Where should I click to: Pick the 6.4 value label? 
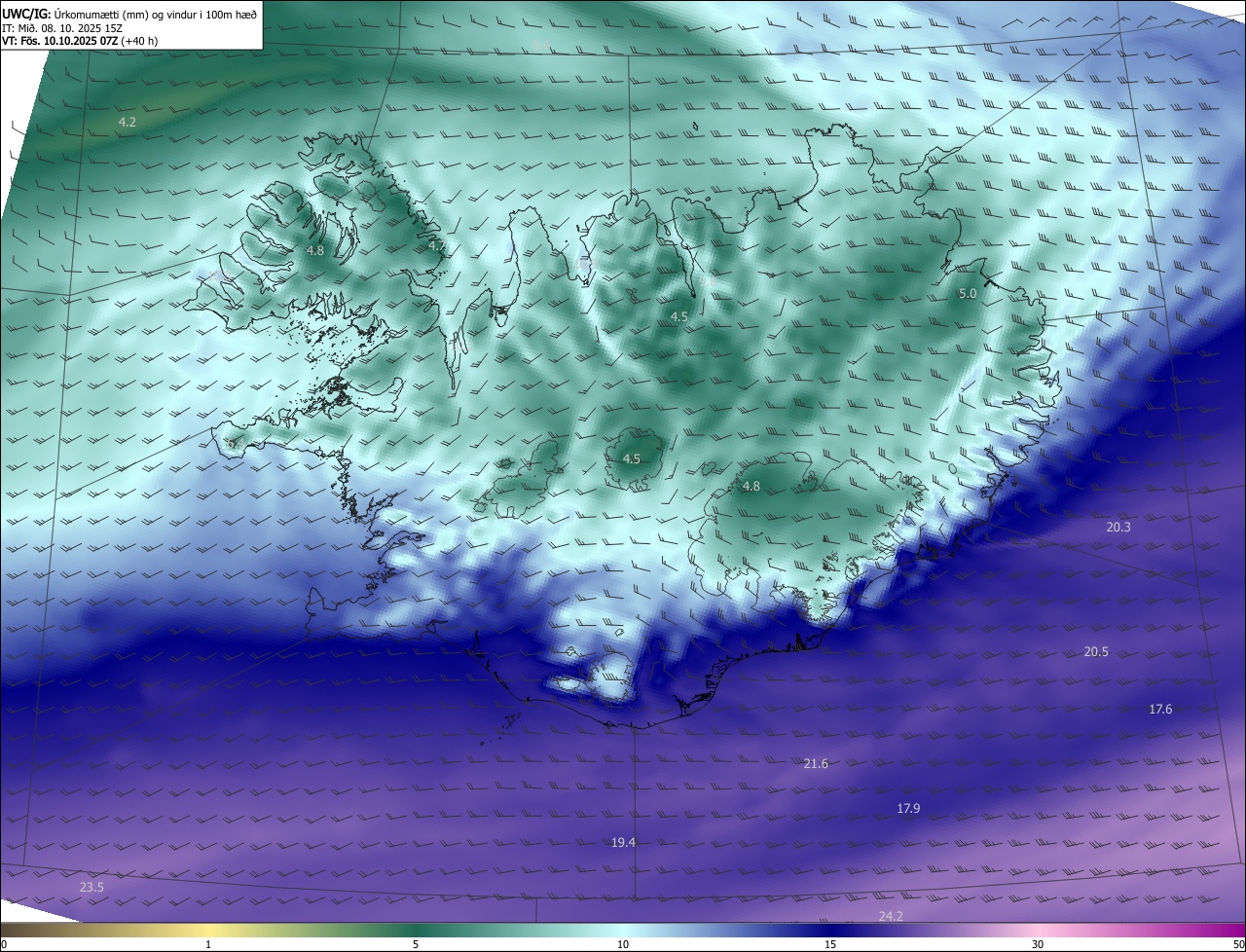236,444
